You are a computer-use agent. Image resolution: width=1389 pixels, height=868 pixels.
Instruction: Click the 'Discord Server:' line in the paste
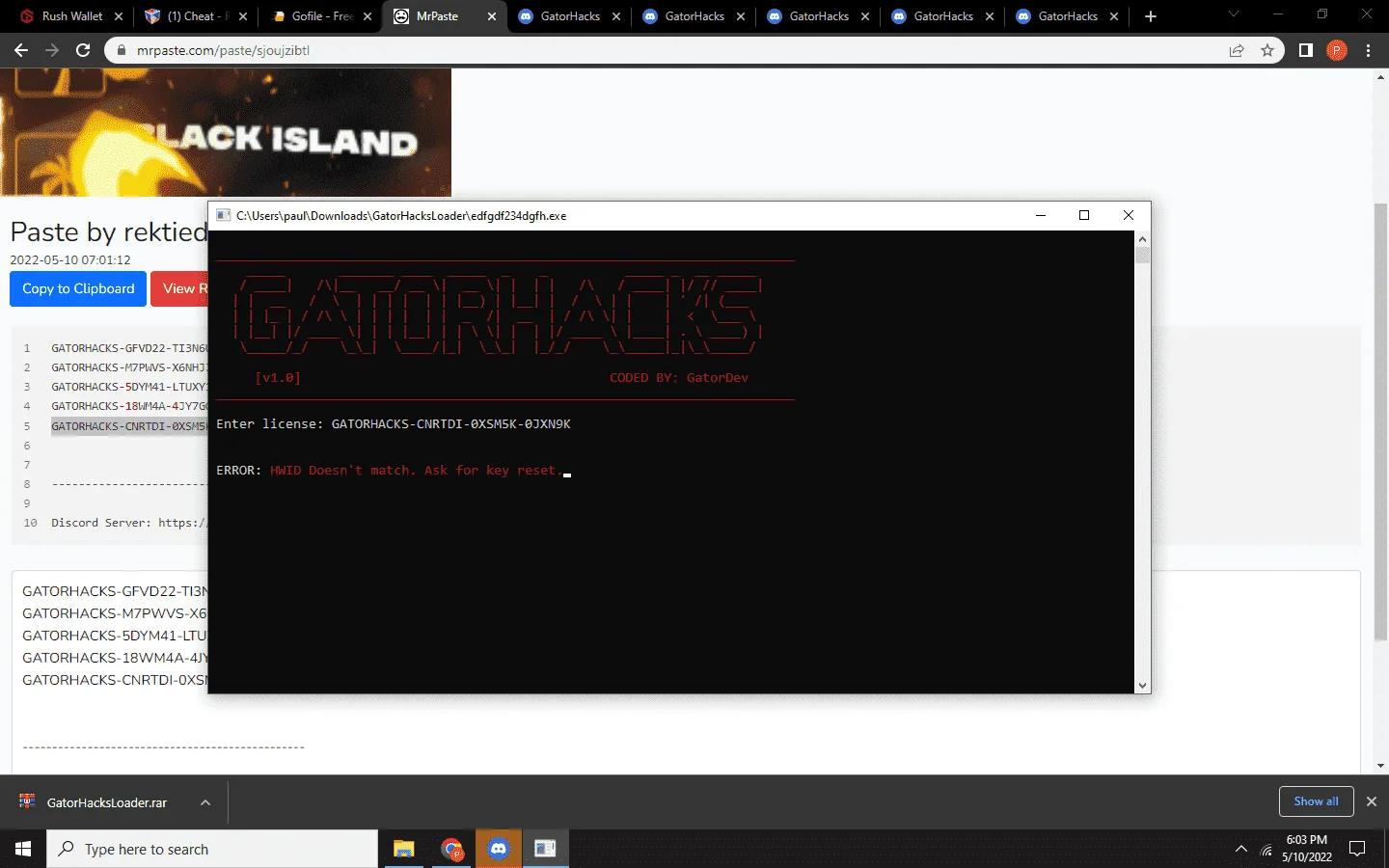click(x=129, y=523)
